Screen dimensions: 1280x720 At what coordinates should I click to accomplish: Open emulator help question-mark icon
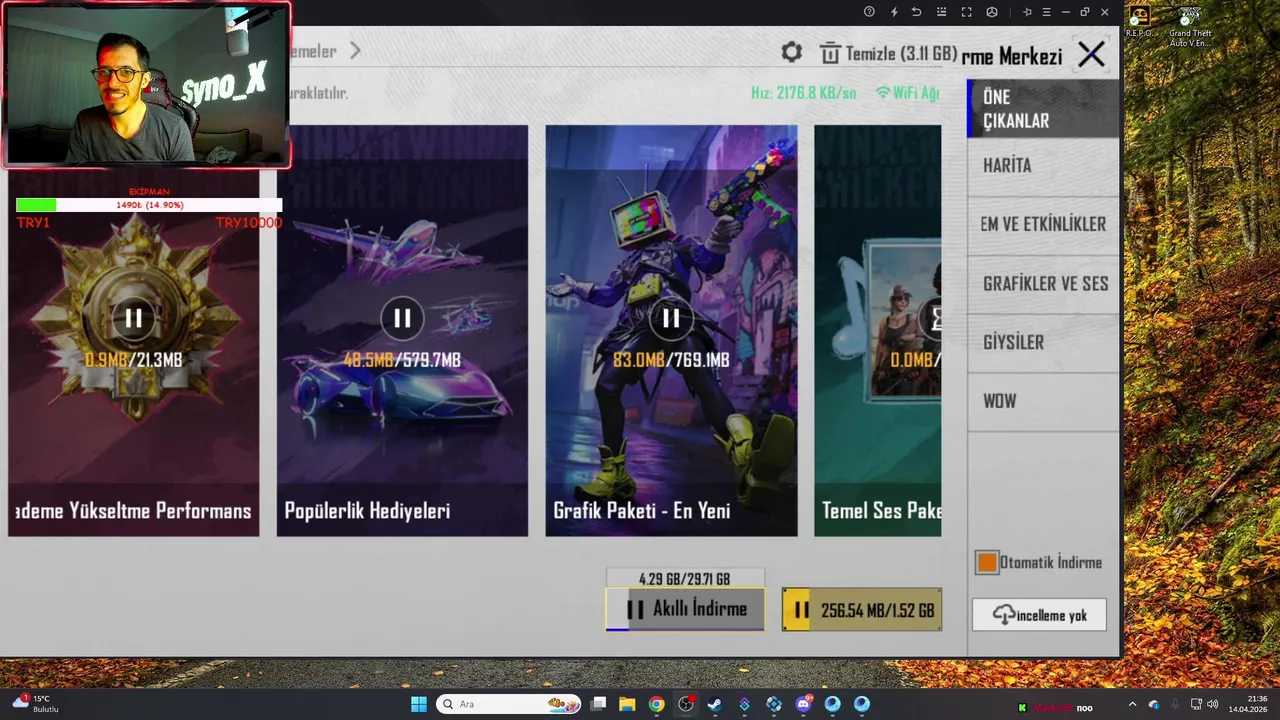click(x=869, y=12)
